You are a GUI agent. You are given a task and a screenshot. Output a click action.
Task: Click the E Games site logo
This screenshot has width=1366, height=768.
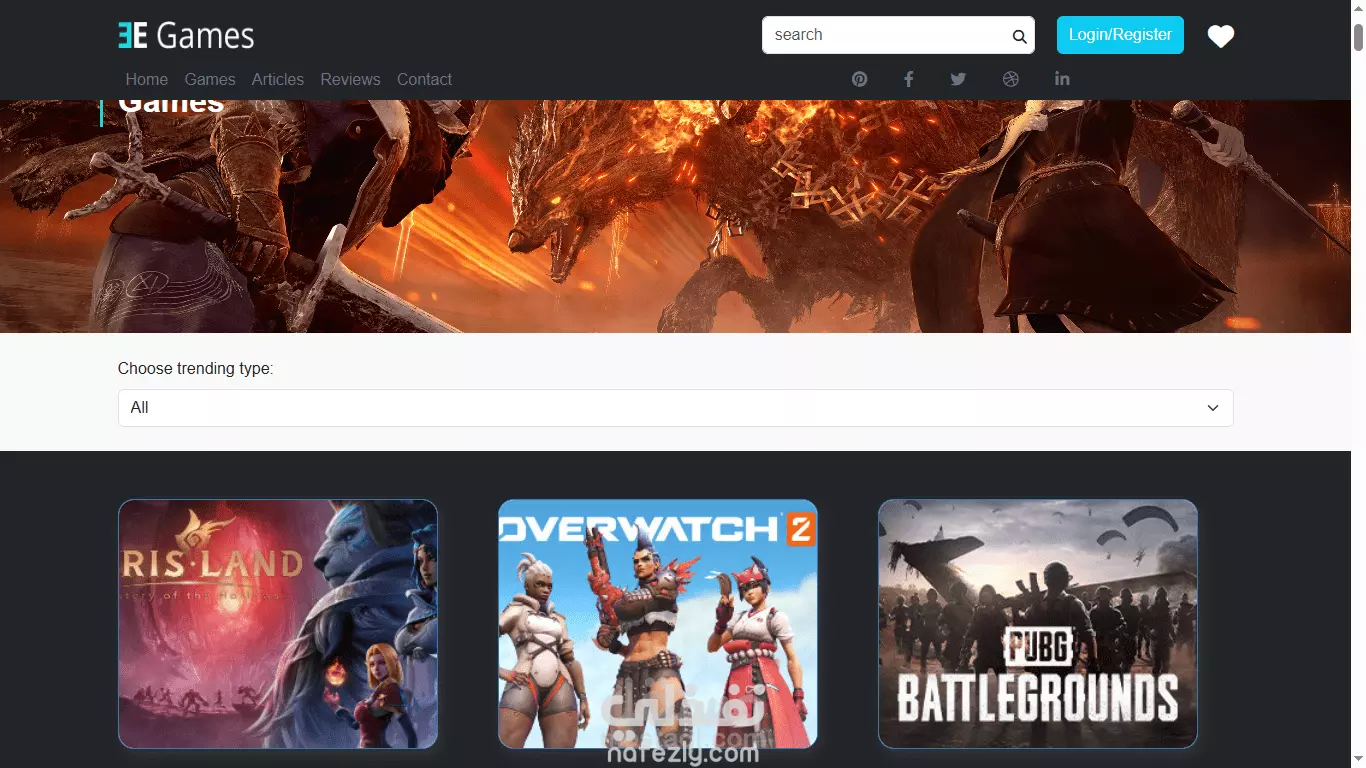186,35
